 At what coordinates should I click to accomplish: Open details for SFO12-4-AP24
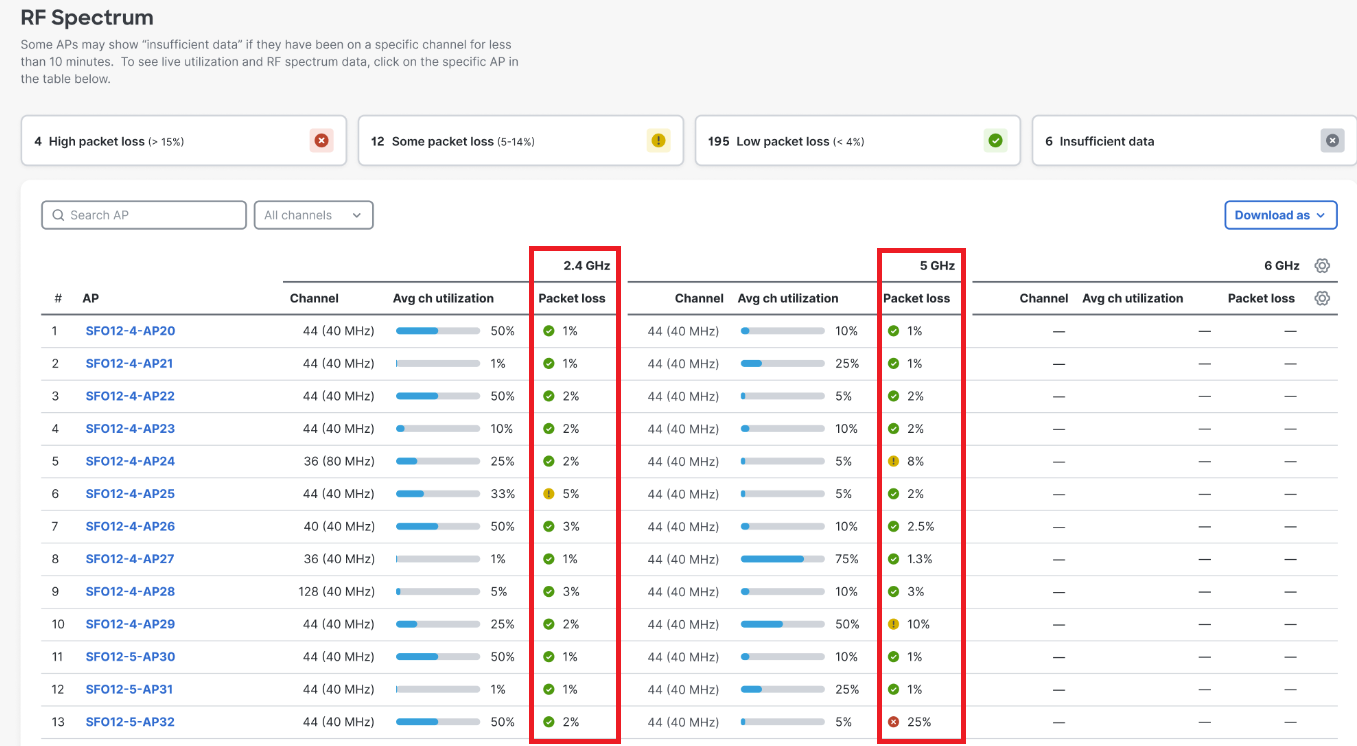pos(130,461)
